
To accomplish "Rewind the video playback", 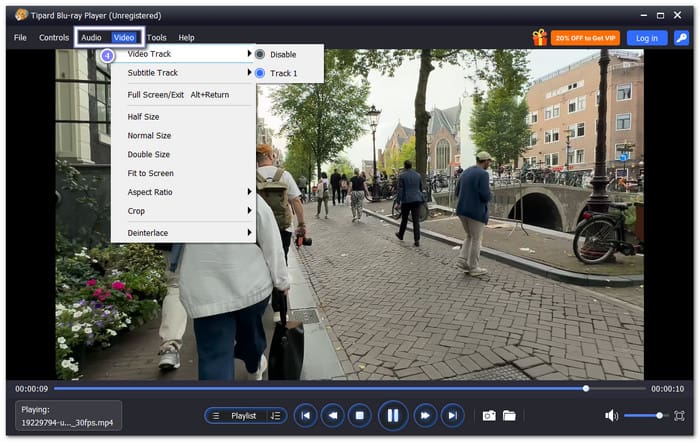I will pyautogui.click(x=333, y=416).
